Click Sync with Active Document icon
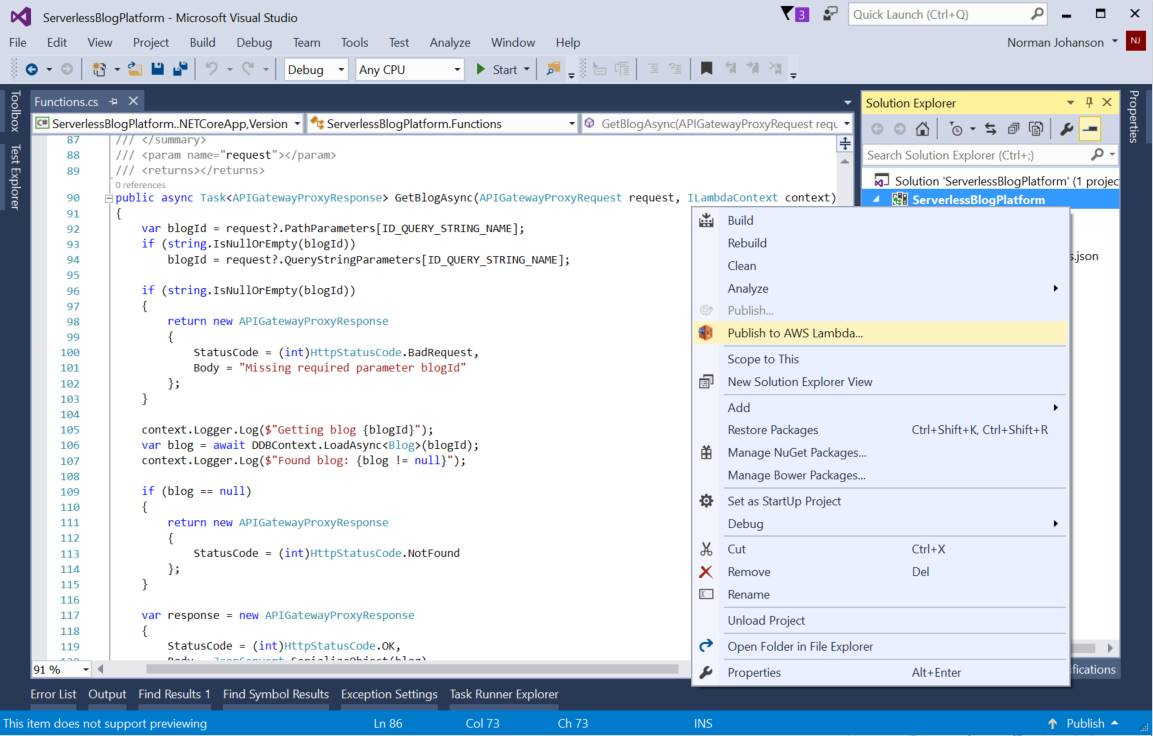 991,130
